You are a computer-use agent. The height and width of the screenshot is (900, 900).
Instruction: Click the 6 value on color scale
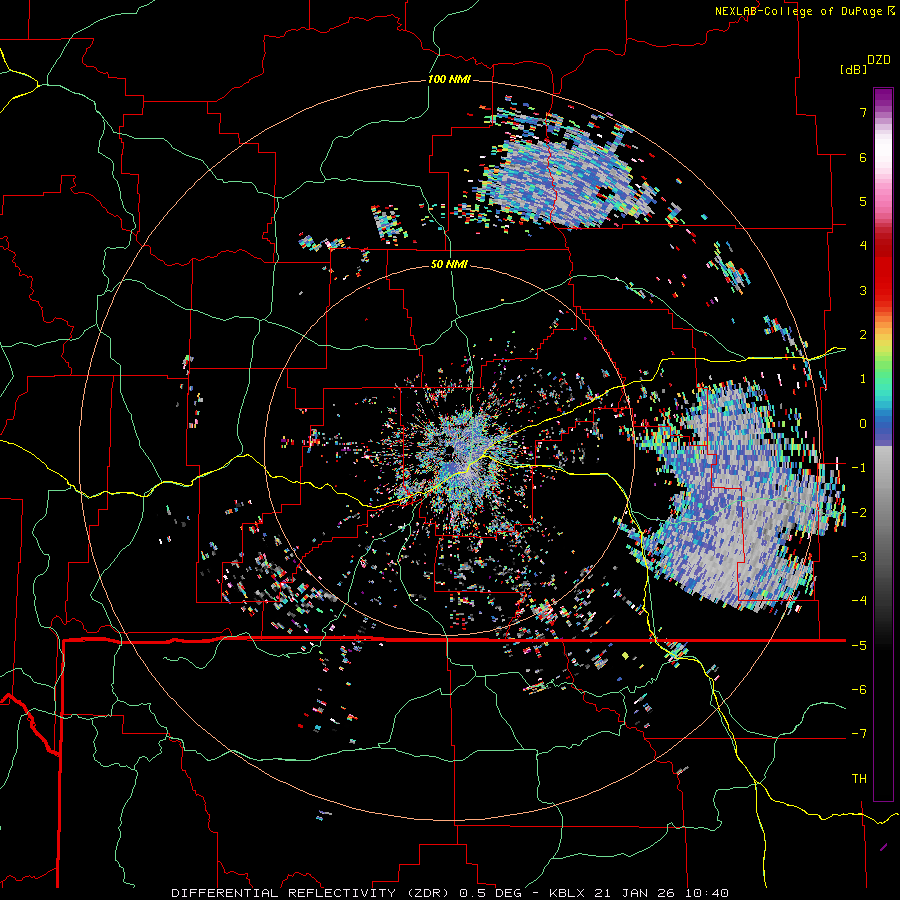coord(863,157)
